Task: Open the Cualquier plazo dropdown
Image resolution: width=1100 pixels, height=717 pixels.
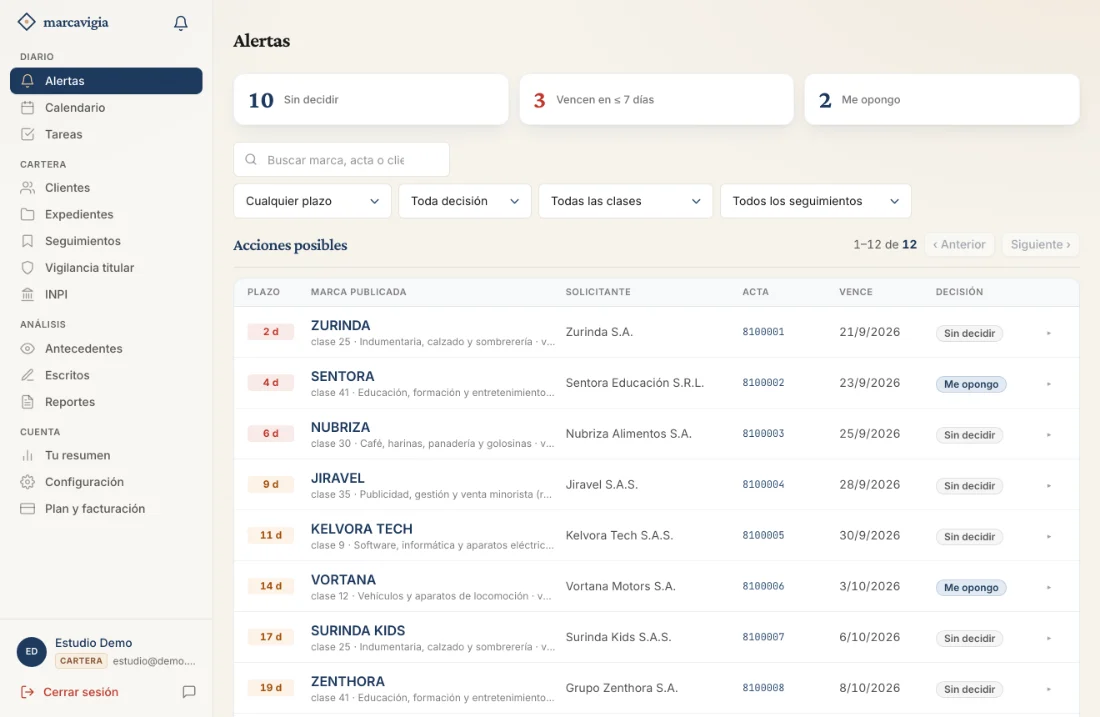Action: click(x=312, y=201)
